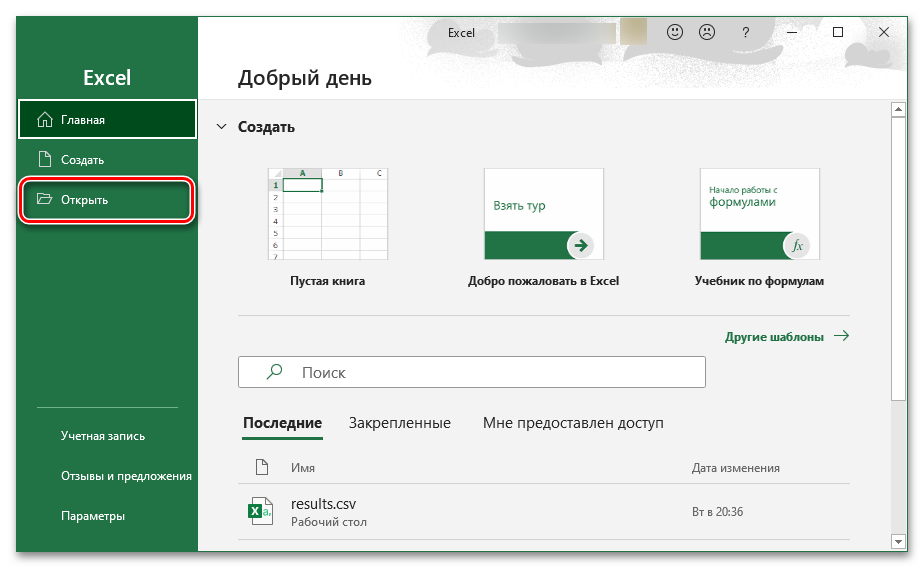Click the fx icon on the formulas tutorial

click(797, 245)
